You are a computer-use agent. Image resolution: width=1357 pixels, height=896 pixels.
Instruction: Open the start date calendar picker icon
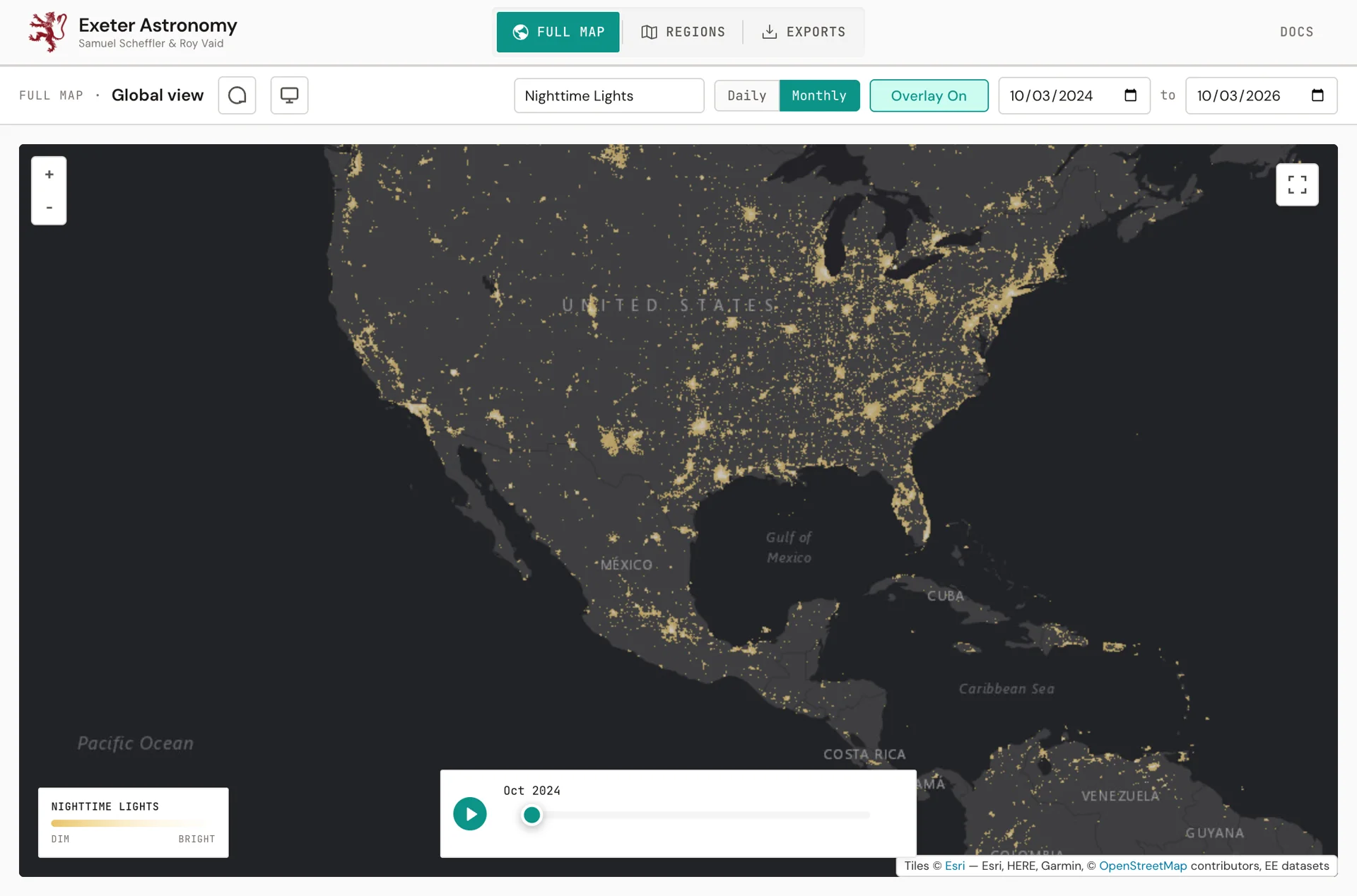point(1130,95)
